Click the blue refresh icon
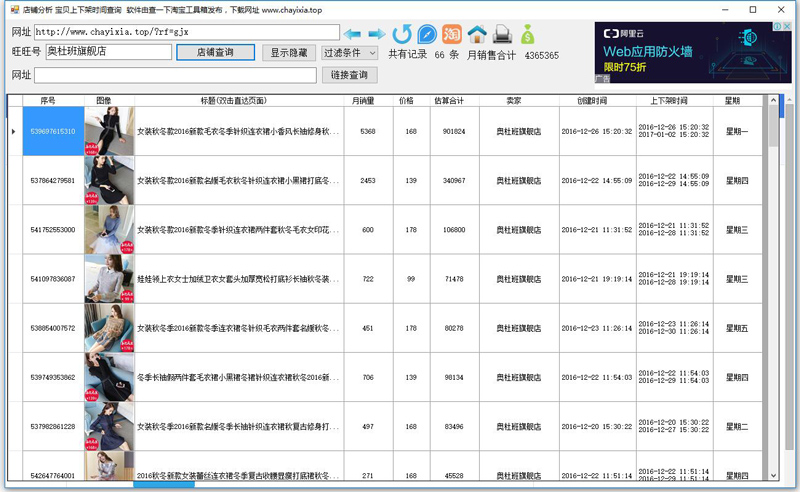800x492 pixels. [x=402, y=34]
